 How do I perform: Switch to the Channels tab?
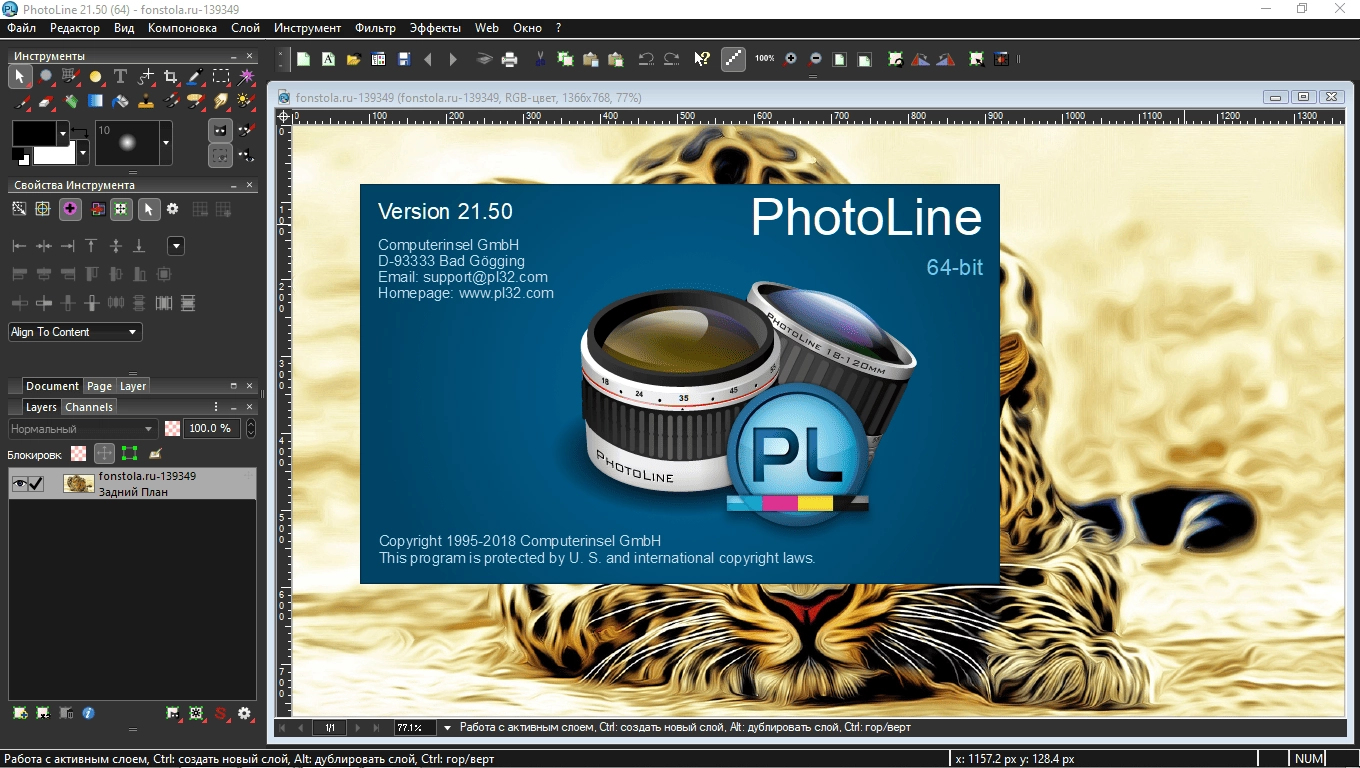89,407
